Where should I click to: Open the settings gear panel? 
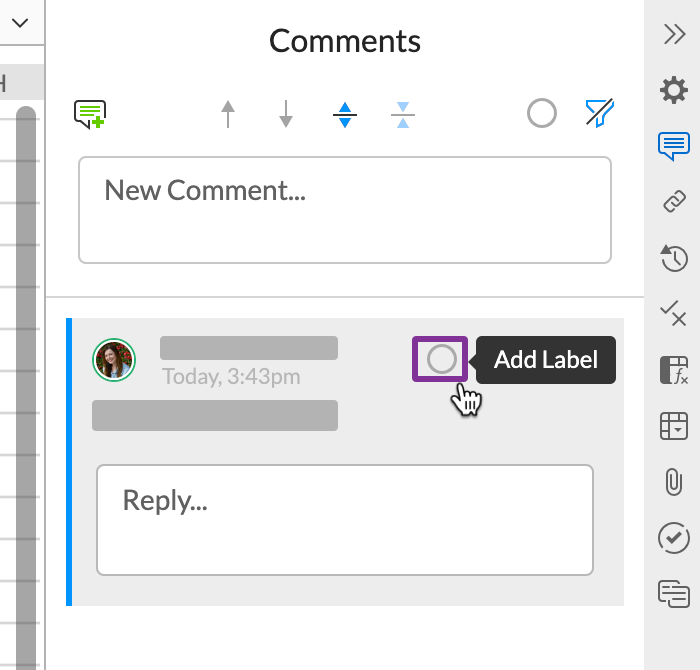tap(674, 91)
